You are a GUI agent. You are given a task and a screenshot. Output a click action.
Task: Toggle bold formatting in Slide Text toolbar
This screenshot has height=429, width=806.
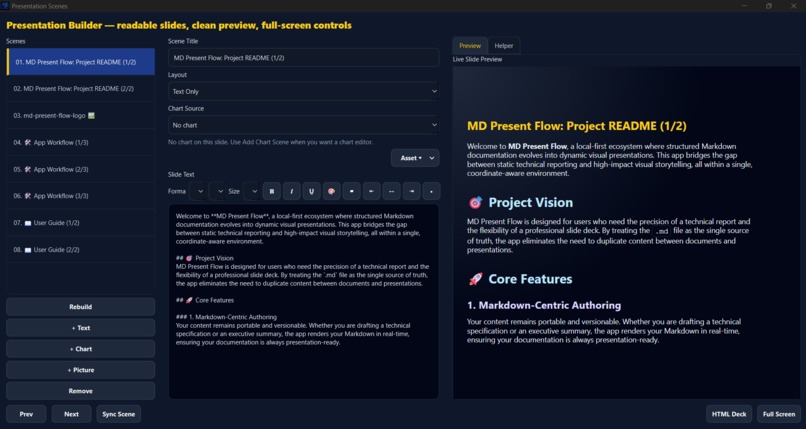tap(271, 191)
